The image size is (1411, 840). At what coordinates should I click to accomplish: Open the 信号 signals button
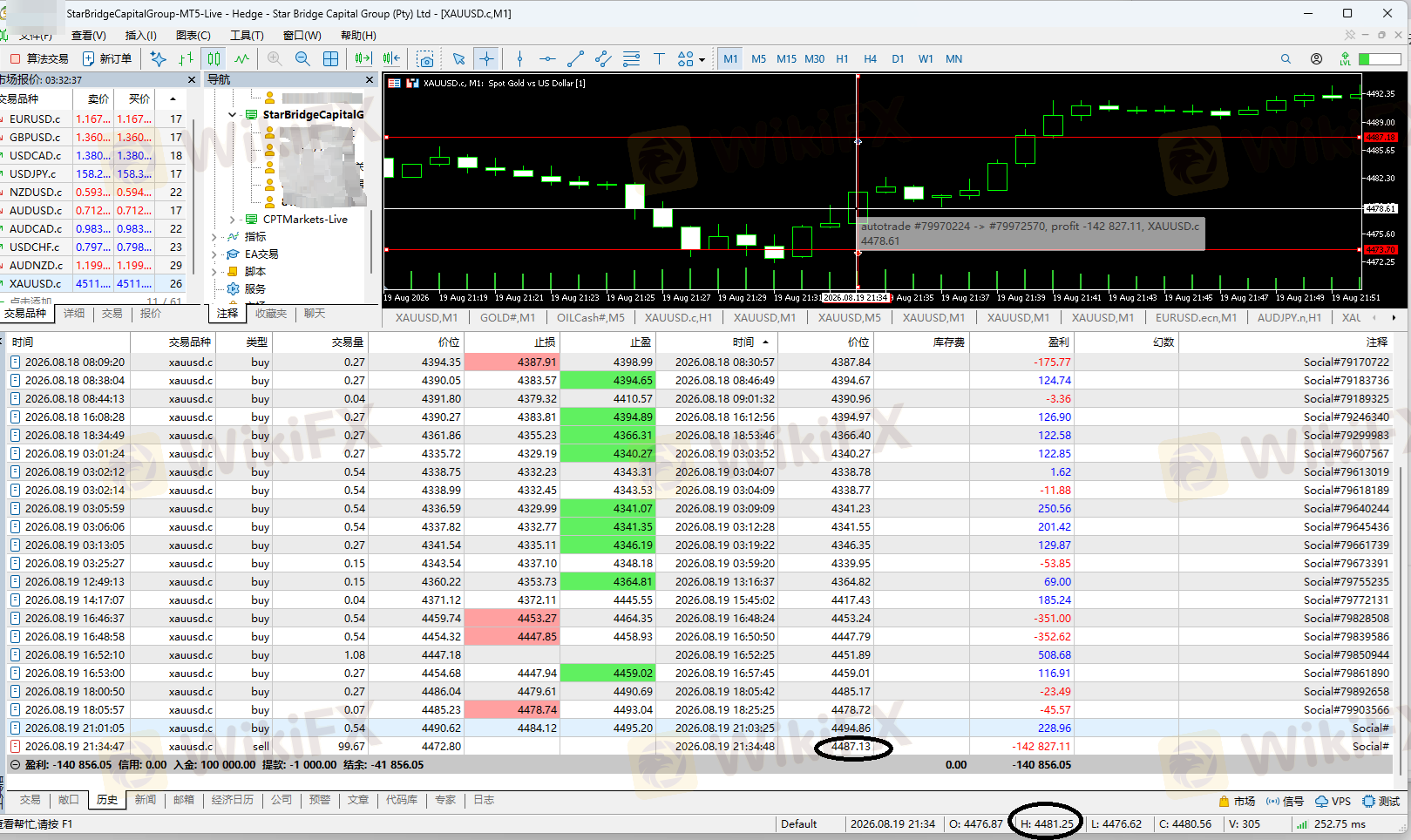[1285, 801]
